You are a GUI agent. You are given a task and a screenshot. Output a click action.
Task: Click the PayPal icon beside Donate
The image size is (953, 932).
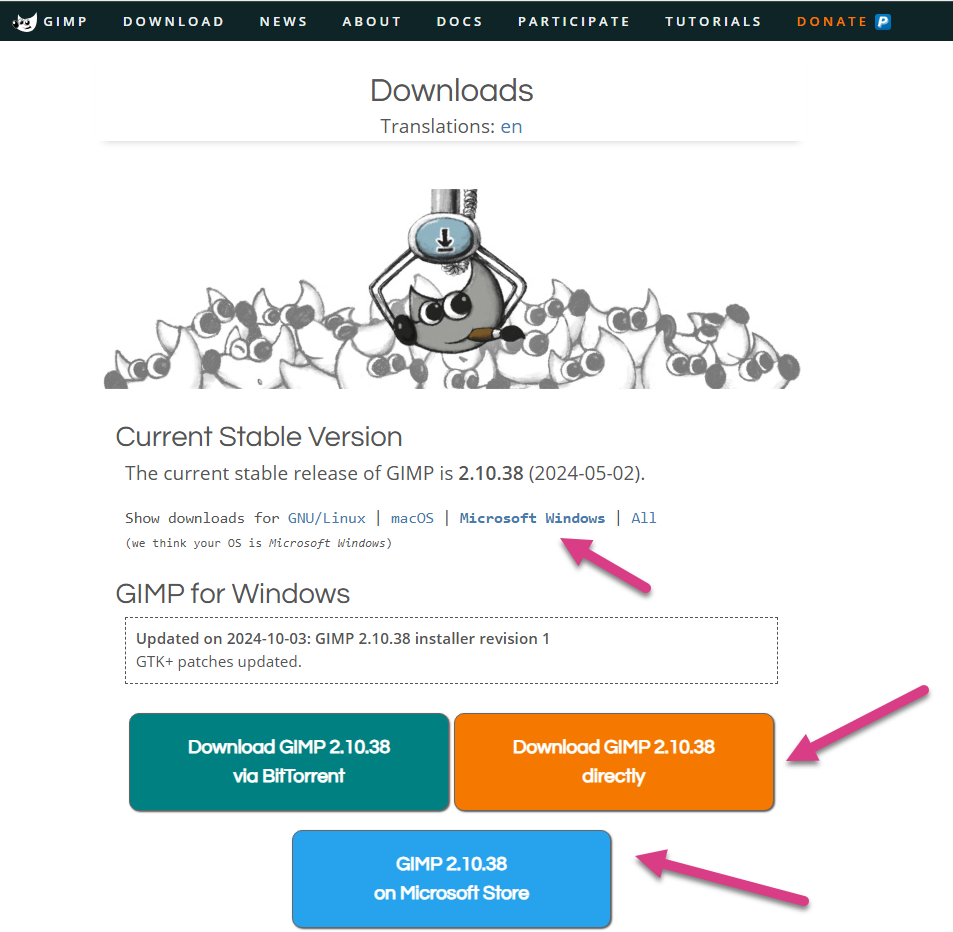click(x=882, y=22)
